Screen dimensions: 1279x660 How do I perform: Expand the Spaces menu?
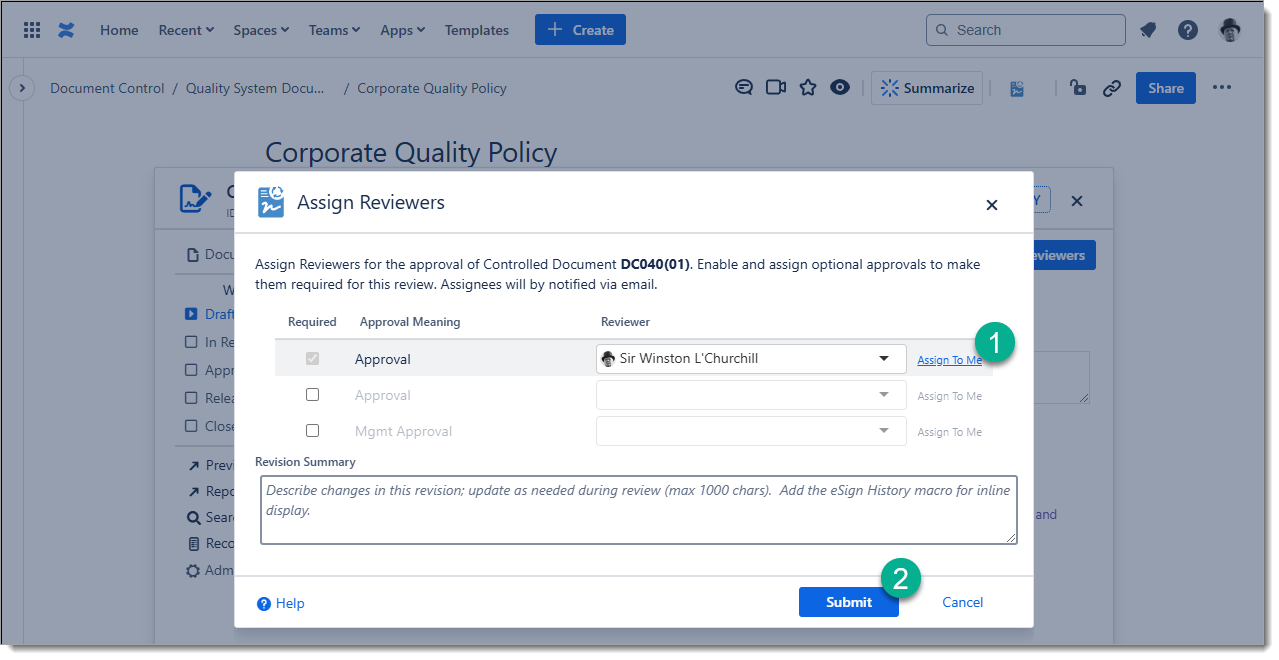(x=261, y=30)
